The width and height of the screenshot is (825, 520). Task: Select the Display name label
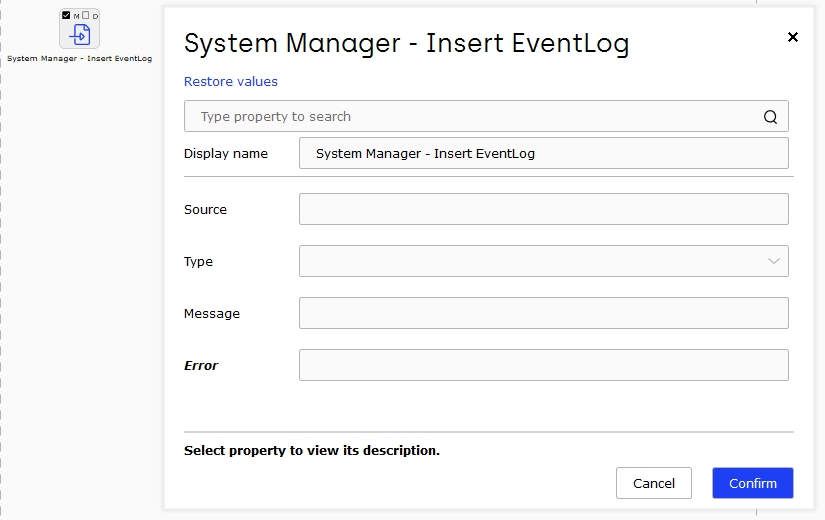[226, 154]
